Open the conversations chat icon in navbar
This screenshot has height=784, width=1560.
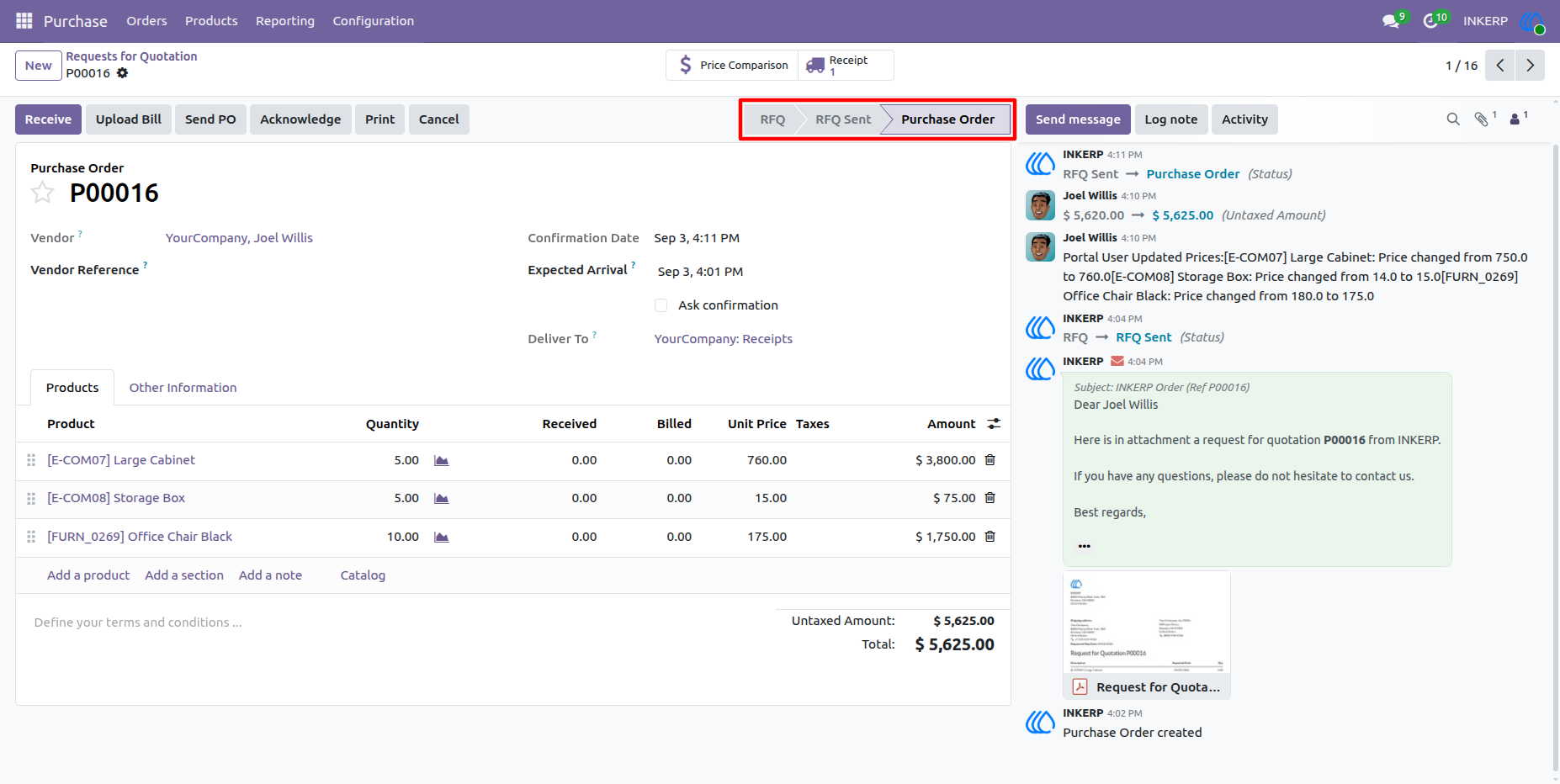[1392, 21]
